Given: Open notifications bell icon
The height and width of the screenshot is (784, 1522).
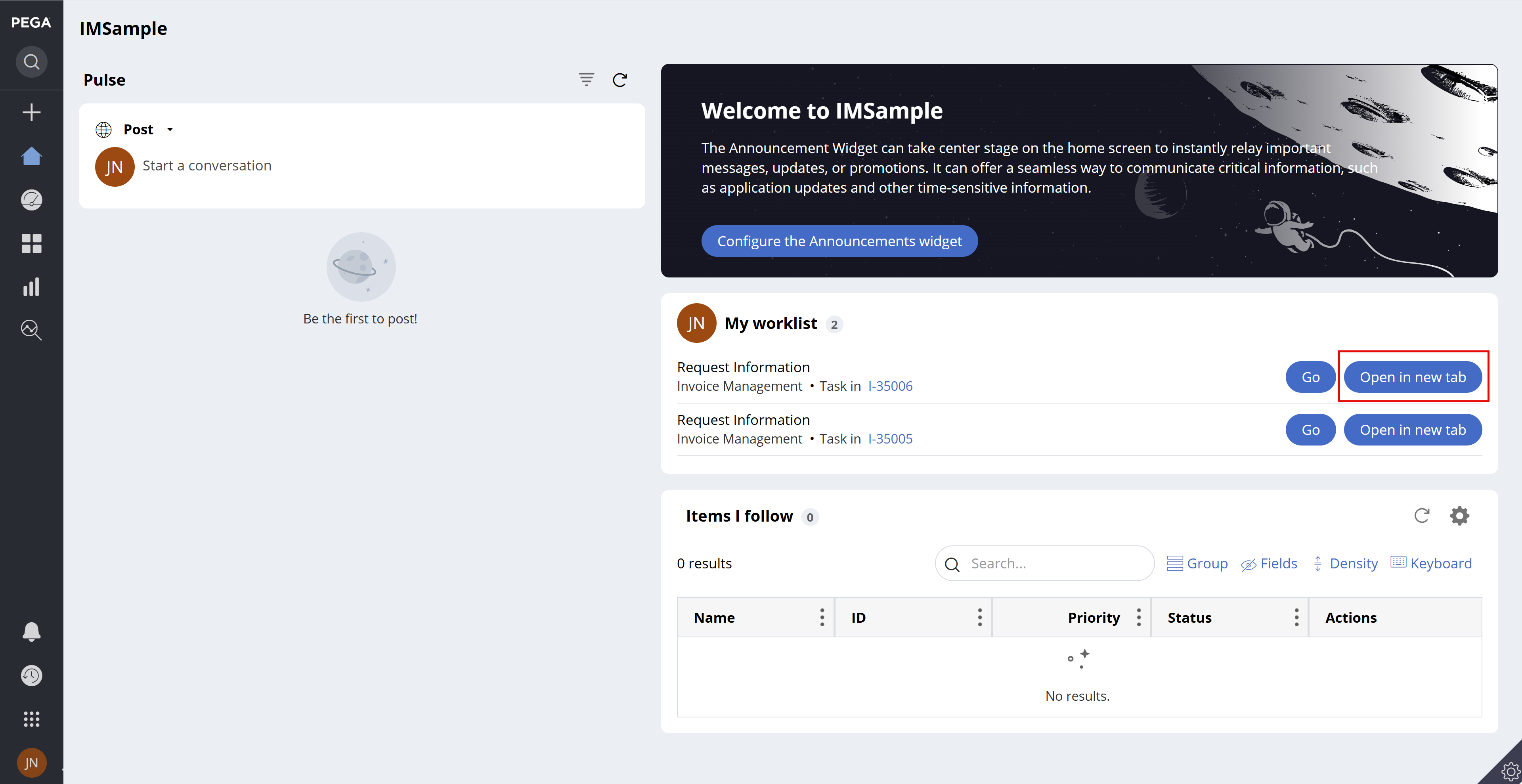Looking at the screenshot, I should pyautogui.click(x=31, y=631).
